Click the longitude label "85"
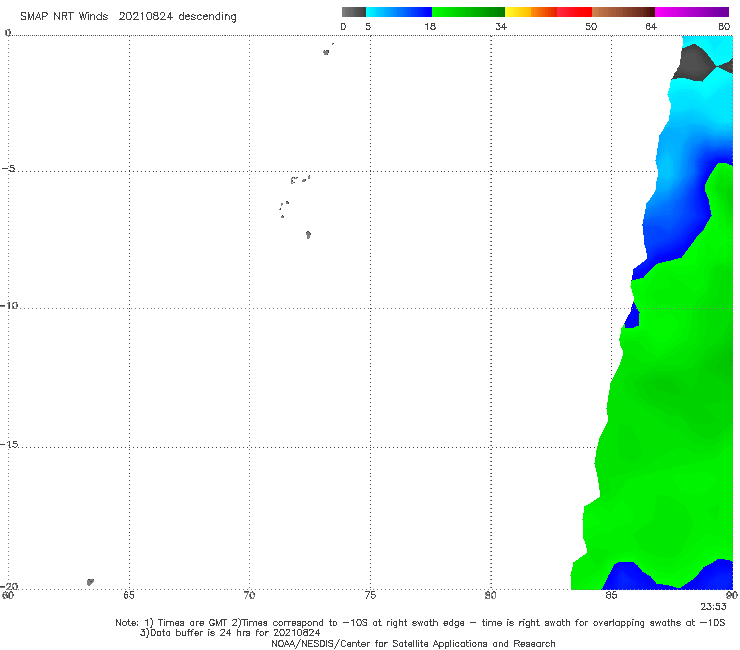The width and height of the screenshot is (740, 650). [x=611, y=595]
